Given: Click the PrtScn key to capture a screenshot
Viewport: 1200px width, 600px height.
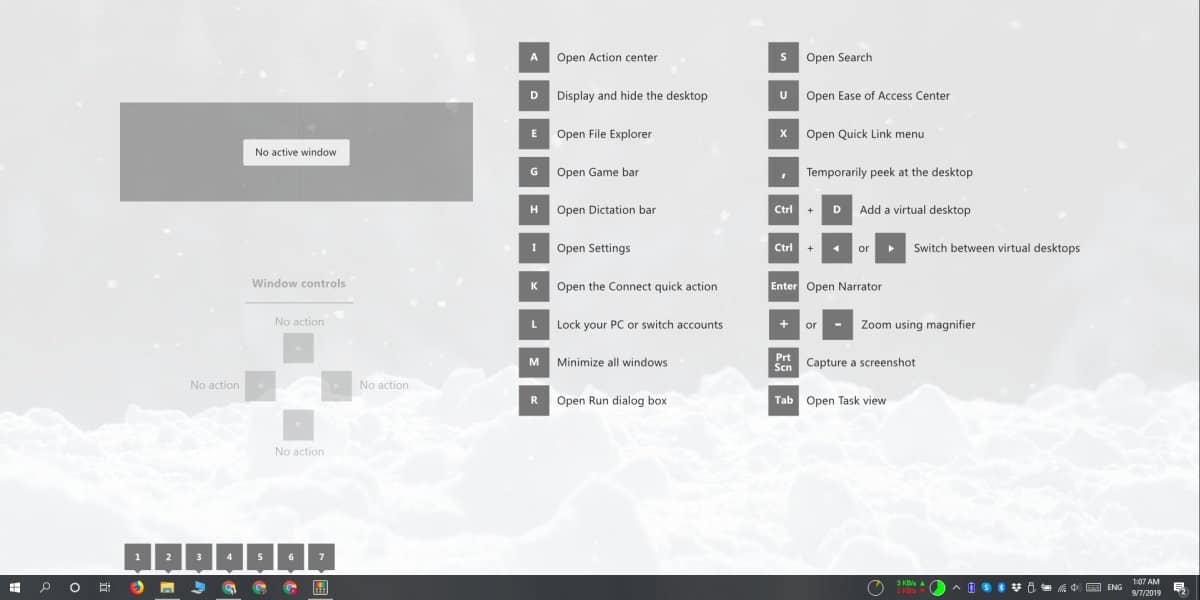Looking at the screenshot, I should tap(783, 362).
